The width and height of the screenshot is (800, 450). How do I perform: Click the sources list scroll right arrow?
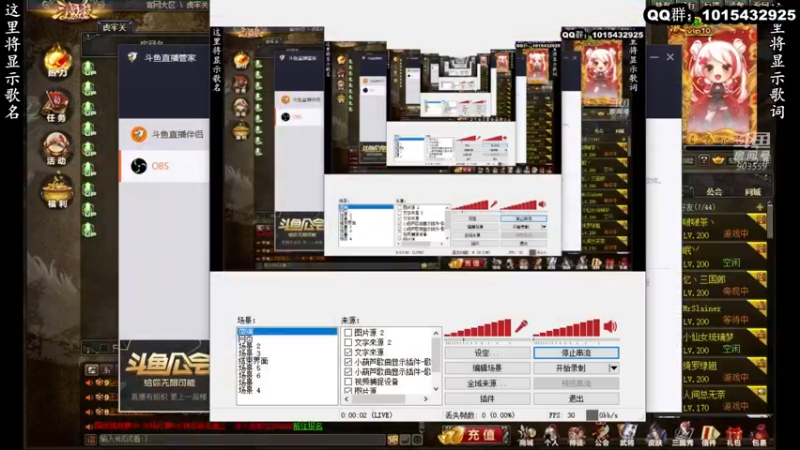coord(426,399)
